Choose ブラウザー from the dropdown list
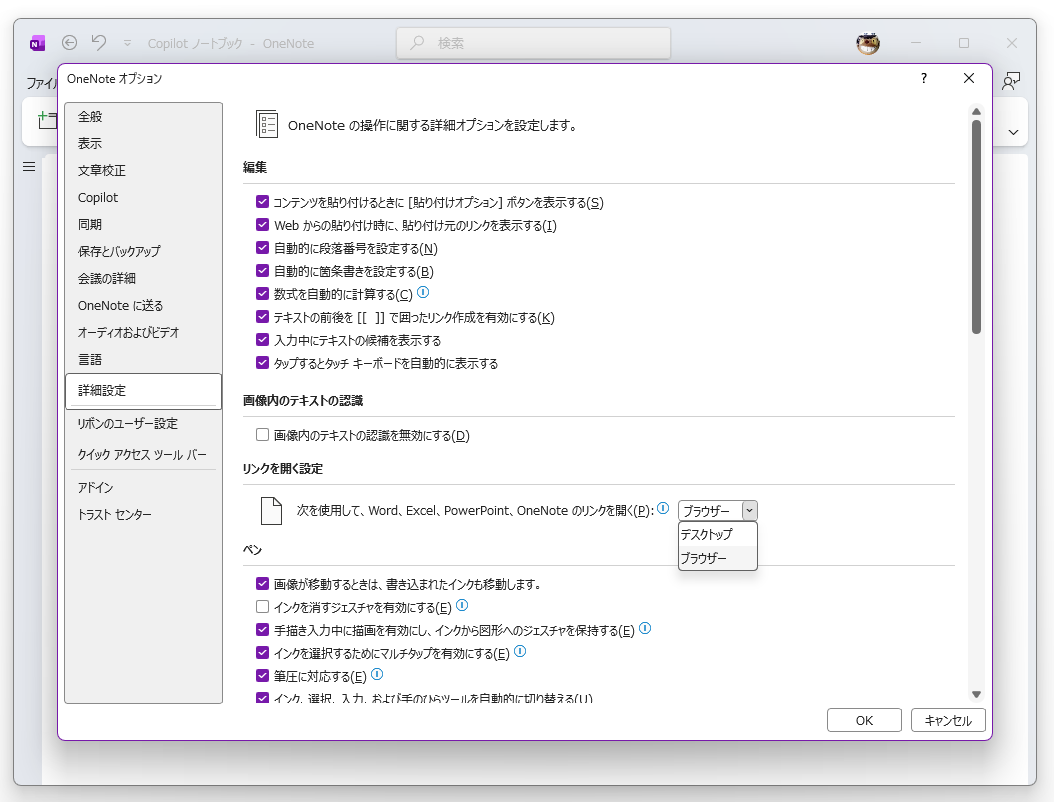Viewport: 1054px width, 802px height. click(x=718, y=558)
